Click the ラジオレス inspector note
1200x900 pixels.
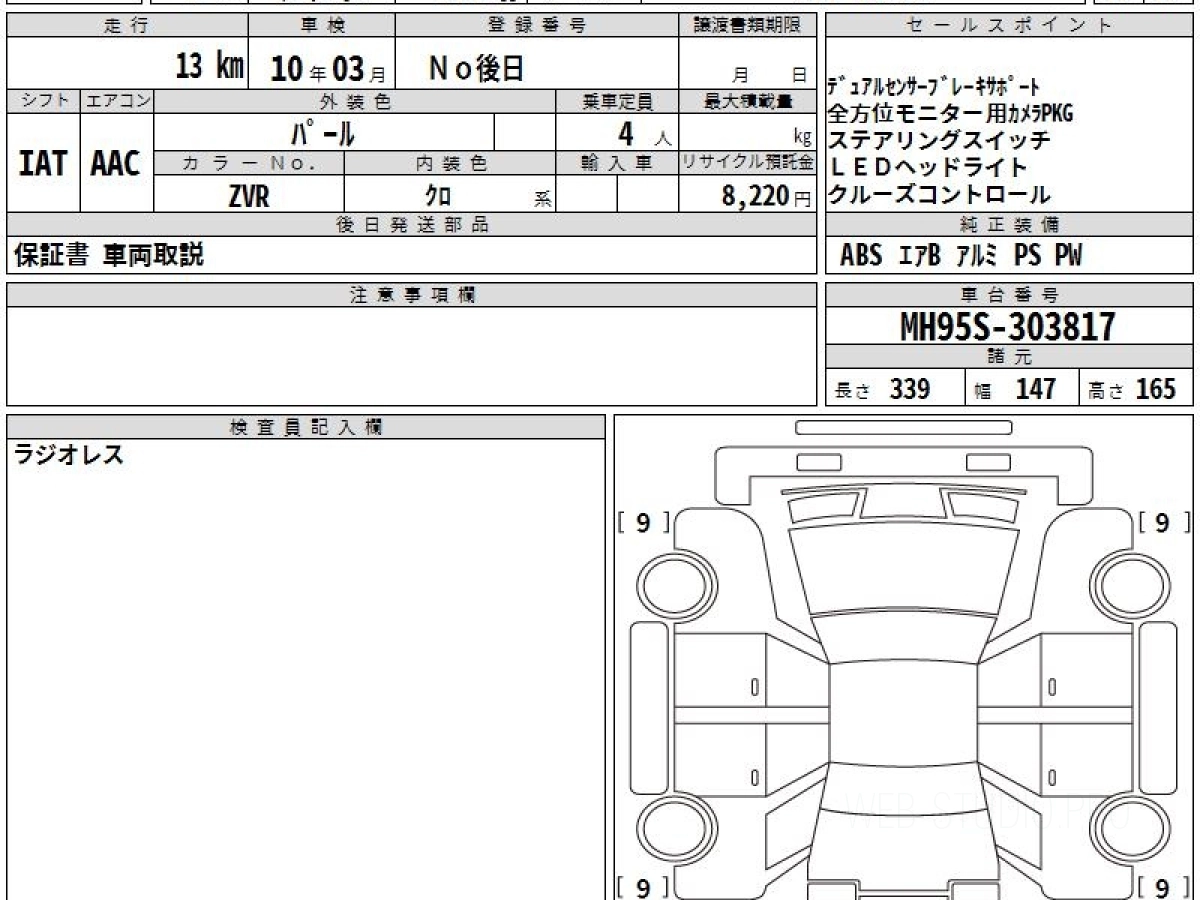pos(68,456)
